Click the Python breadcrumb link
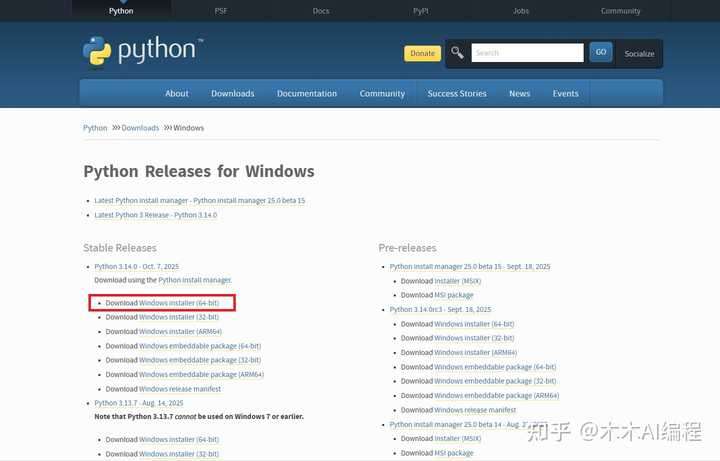This screenshot has width=720, height=461. coord(95,128)
